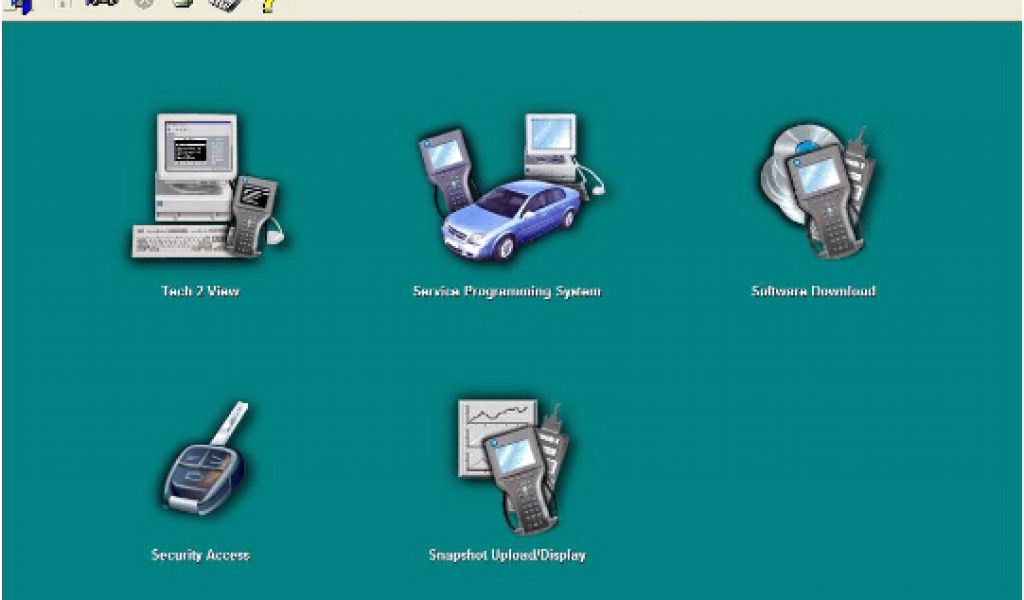
Task: Click the keyboard-shaped toolbar icon
Action: click(x=226, y=5)
